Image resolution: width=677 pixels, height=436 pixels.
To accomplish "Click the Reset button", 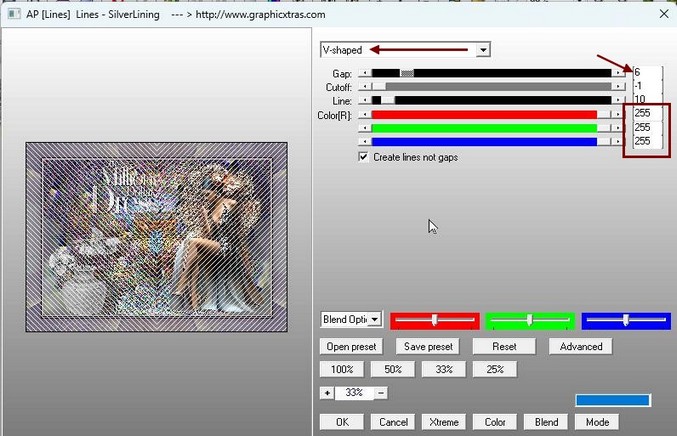I will (x=503, y=346).
